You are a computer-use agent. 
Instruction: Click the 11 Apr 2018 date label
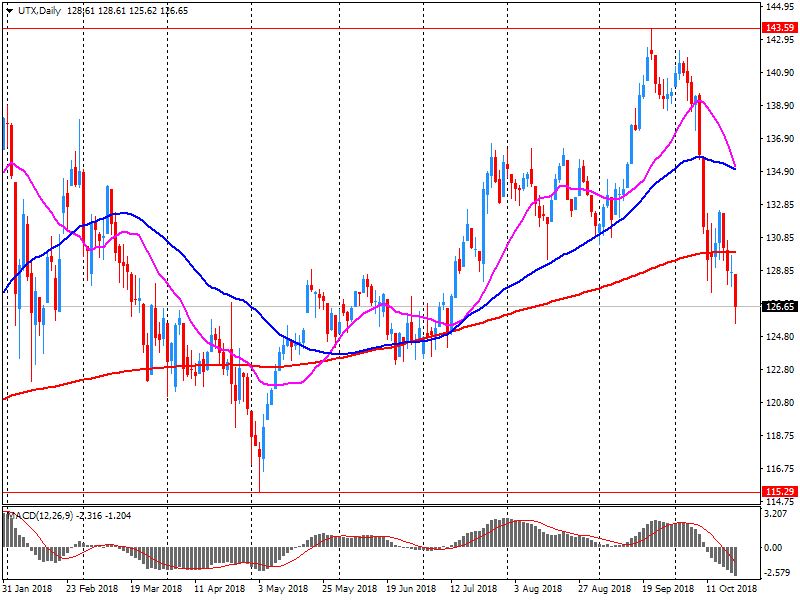(219, 588)
